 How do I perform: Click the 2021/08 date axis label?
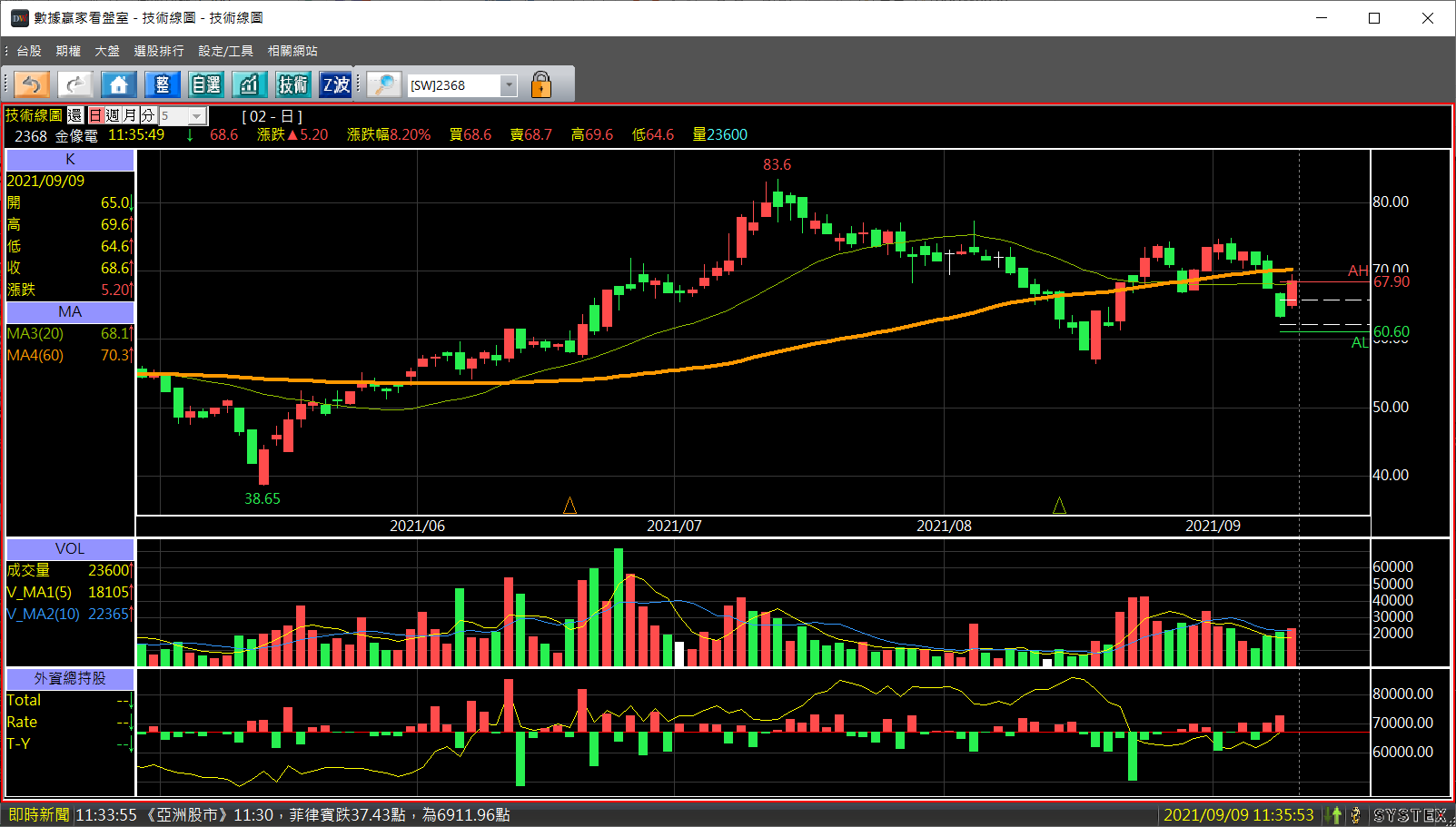(x=944, y=526)
